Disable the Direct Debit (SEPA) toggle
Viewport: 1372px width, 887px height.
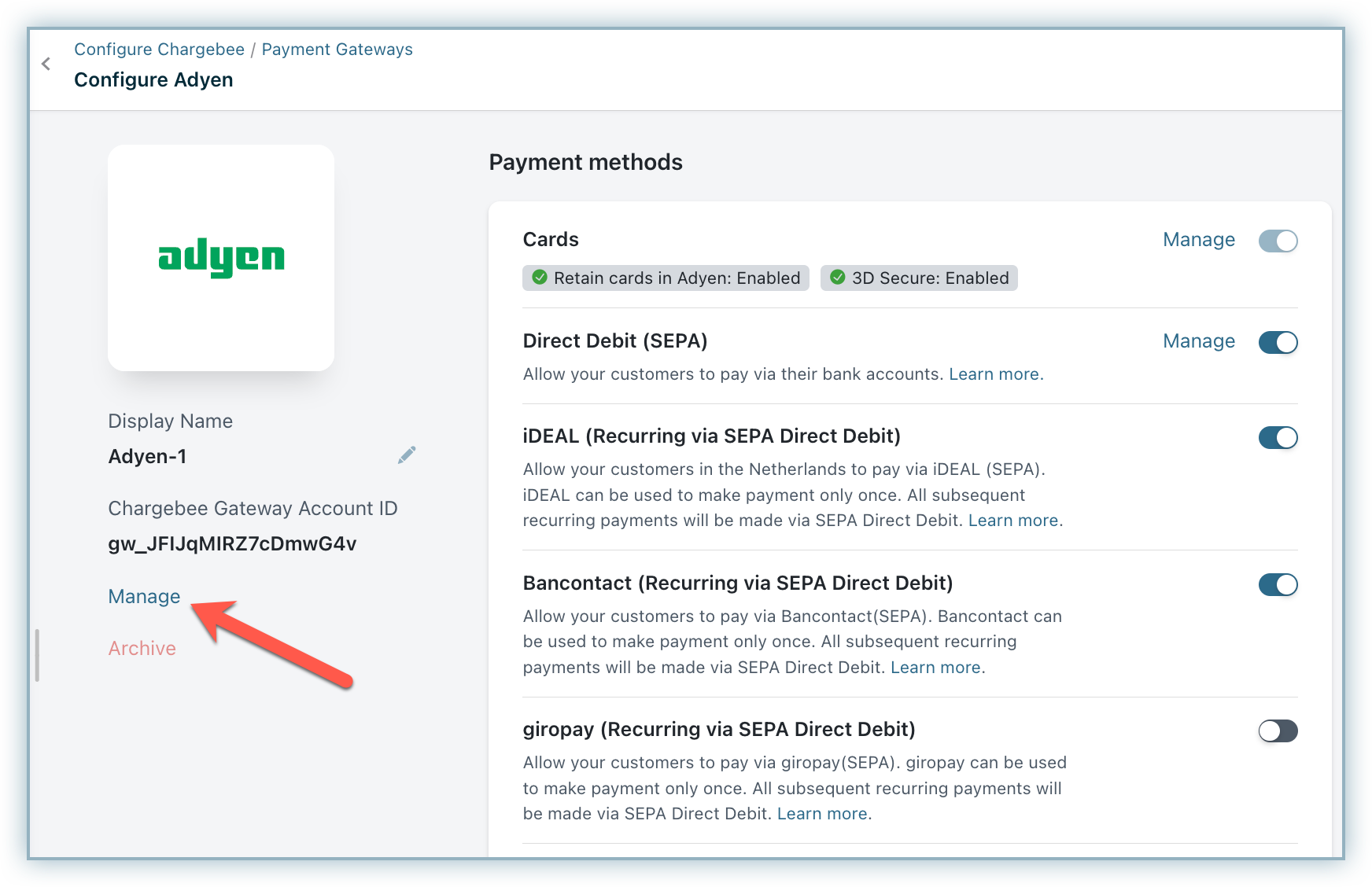(1278, 342)
